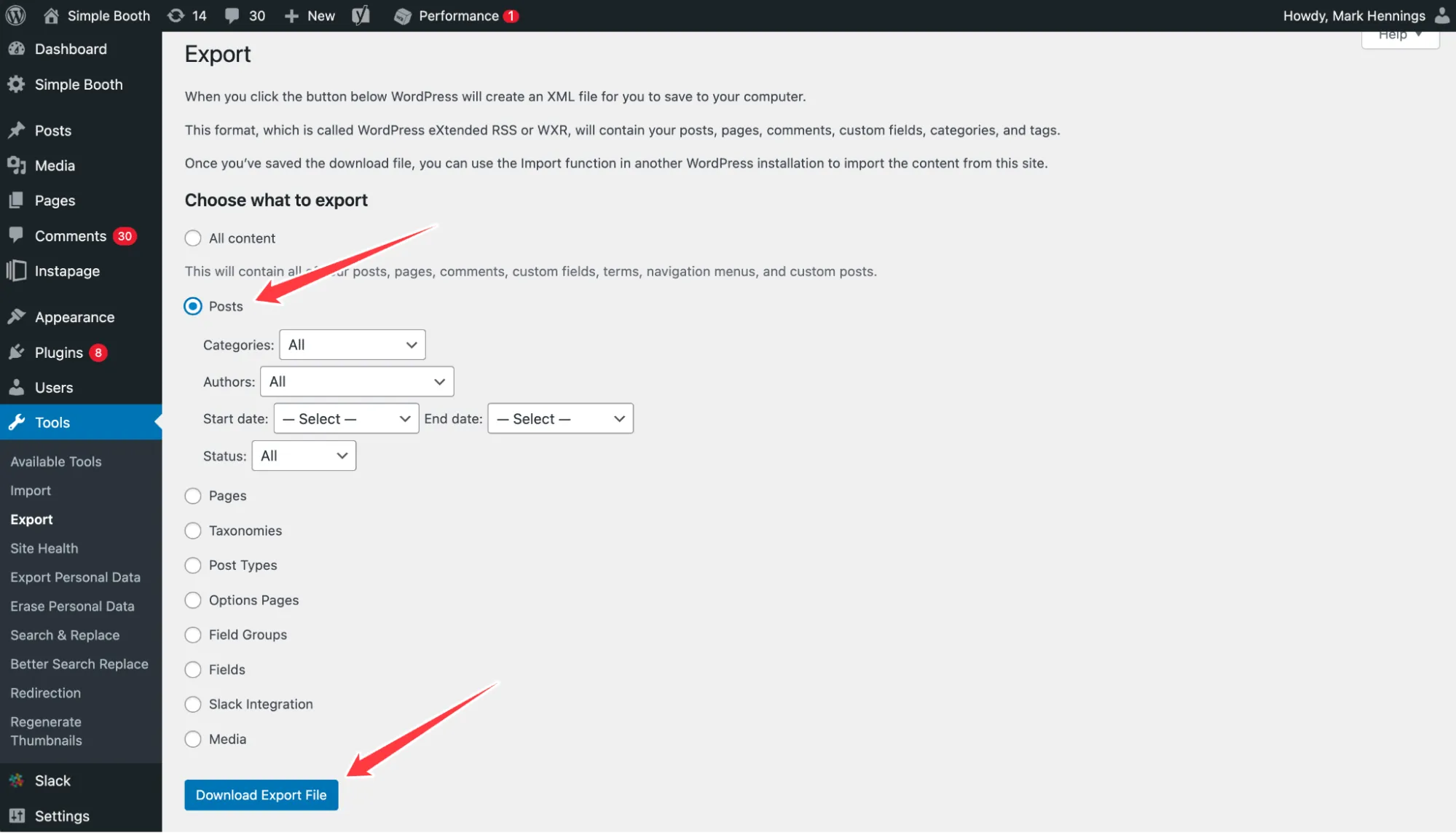Image resolution: width=1456 pixels, height=833 pixels.
Task: Open the Start date dropdown
Action: click(347, 418)
